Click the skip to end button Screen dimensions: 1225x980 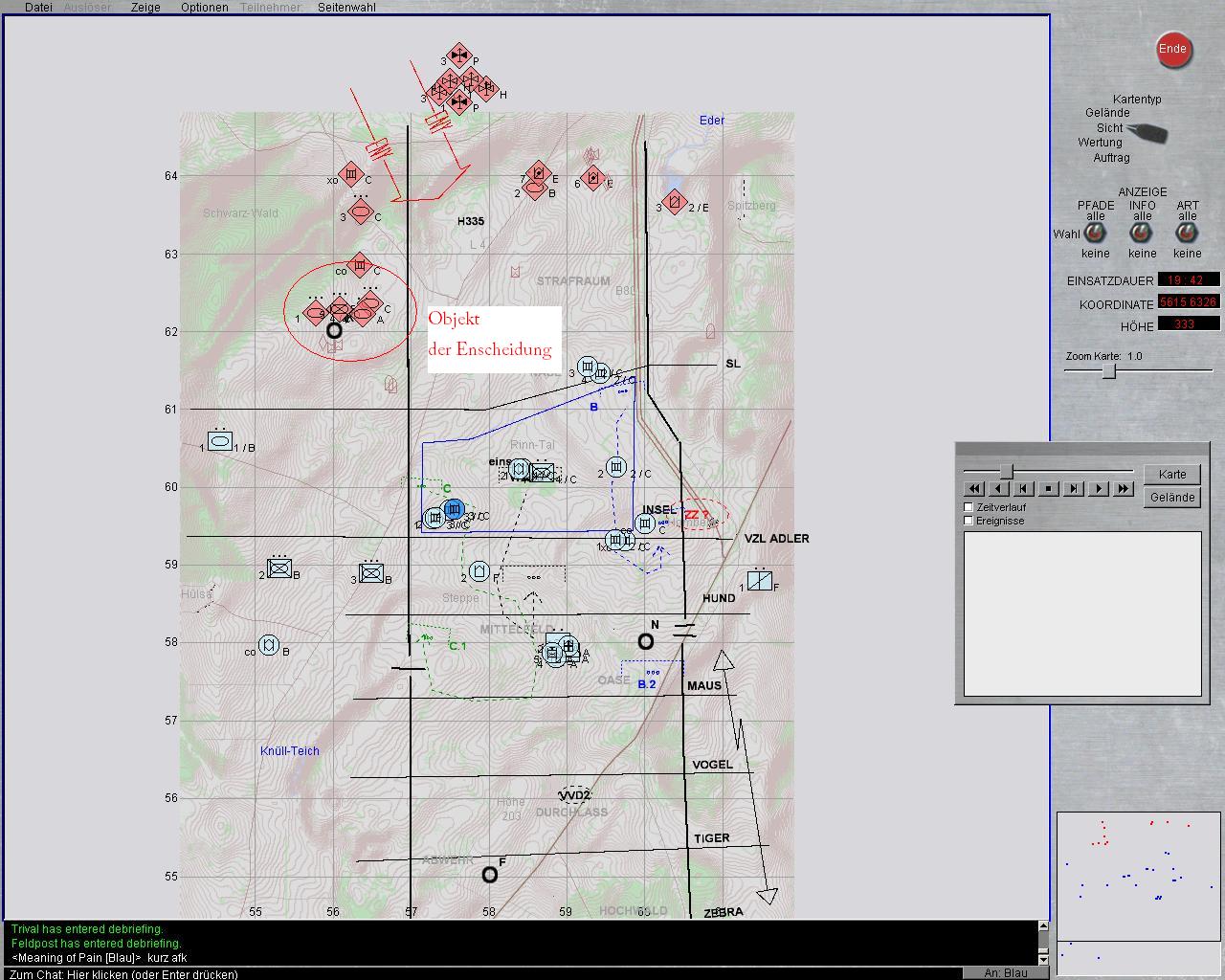pos(1074,489)
